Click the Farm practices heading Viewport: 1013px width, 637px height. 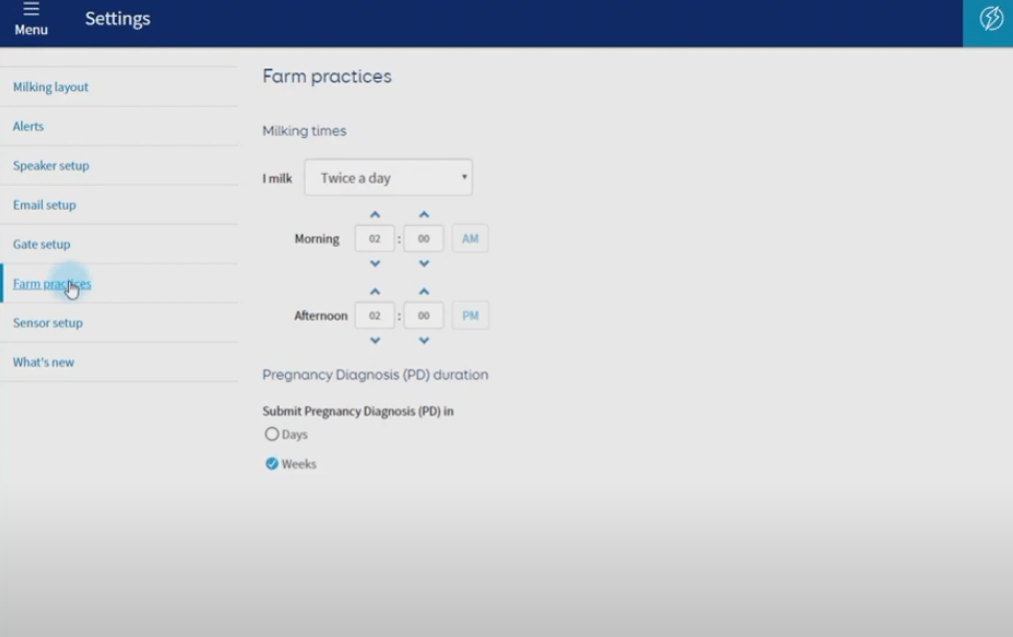pos(327,76)
